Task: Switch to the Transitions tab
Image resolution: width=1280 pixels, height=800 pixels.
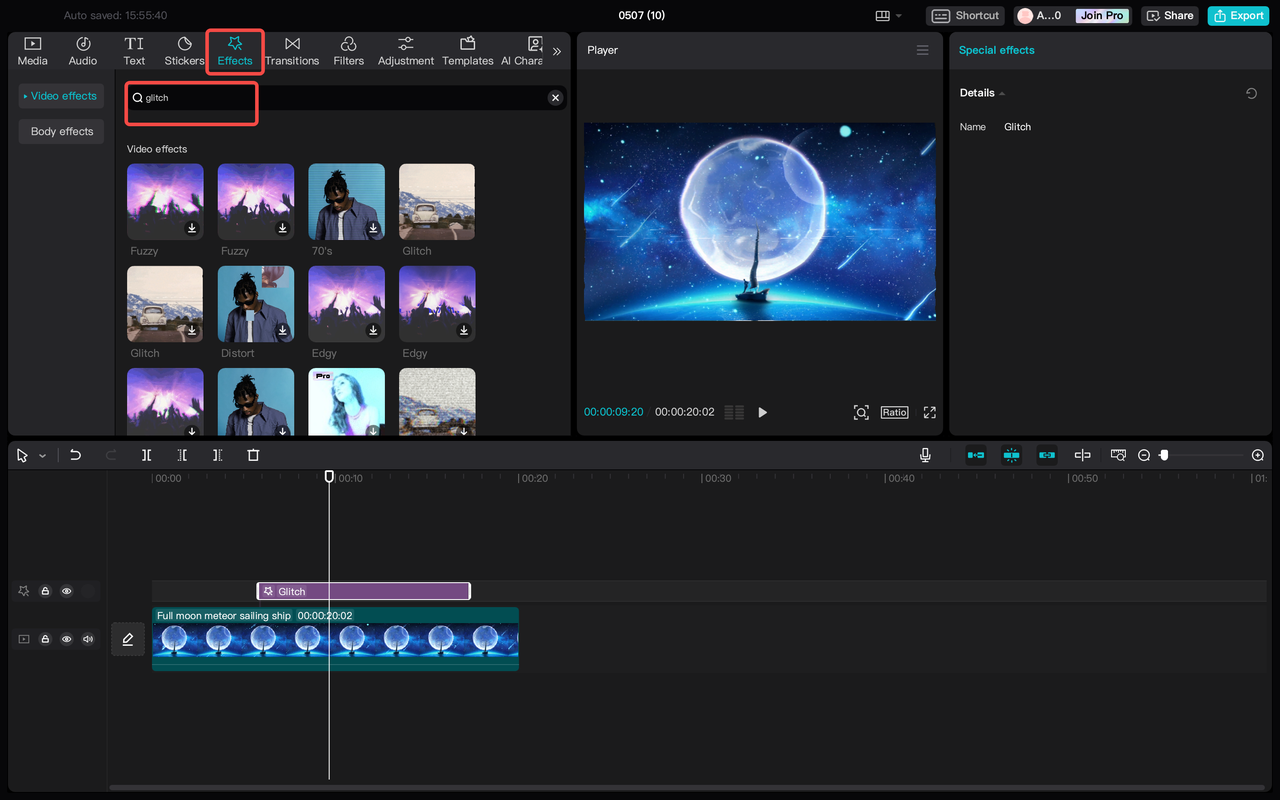Action: (x=292, y=51)
